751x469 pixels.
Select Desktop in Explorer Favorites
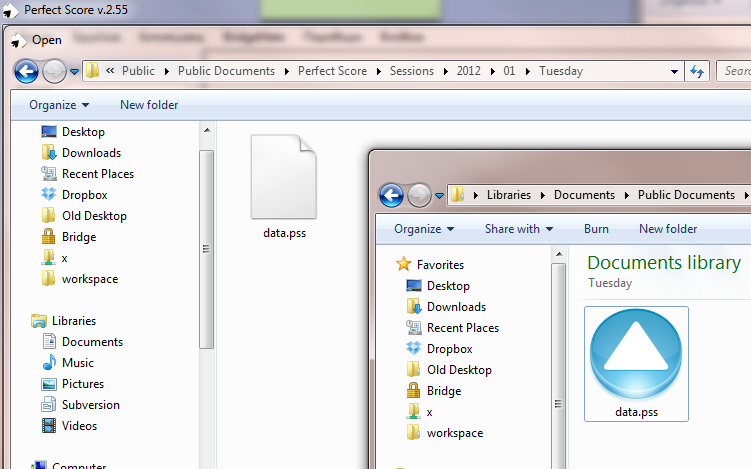click(438, 286)
